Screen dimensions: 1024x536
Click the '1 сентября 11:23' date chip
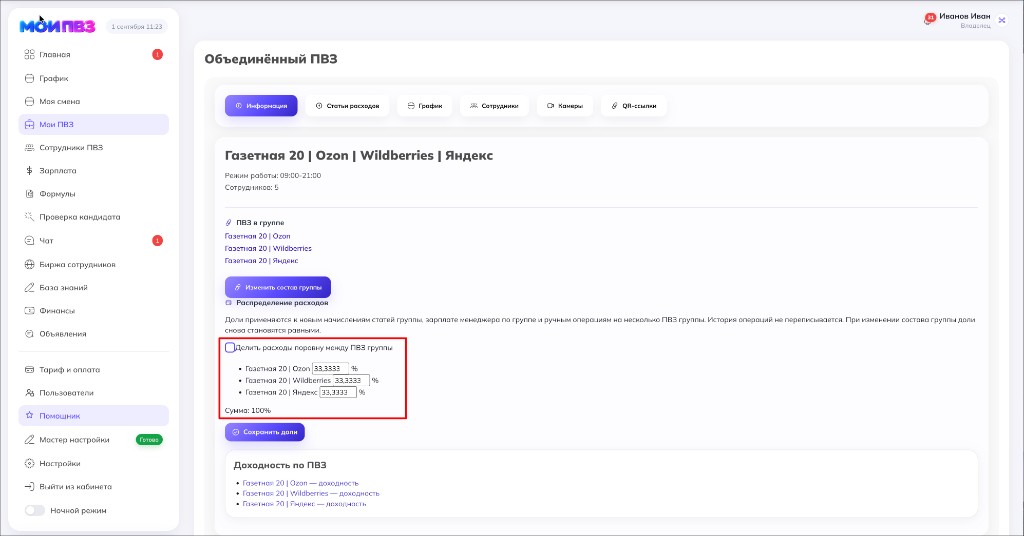coord(136,27)
